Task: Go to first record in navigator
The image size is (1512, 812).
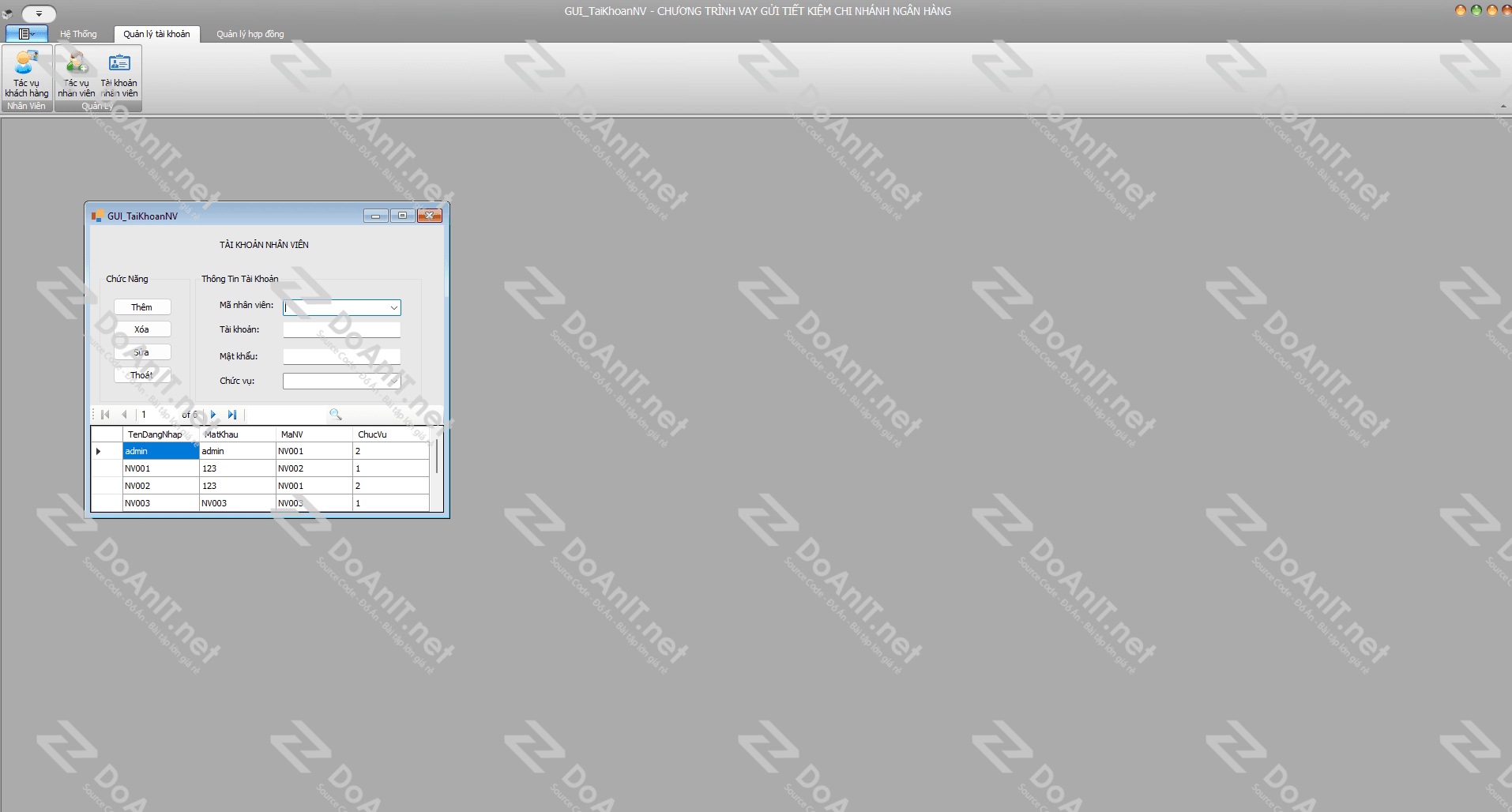Action: click(x=105, y=415)
